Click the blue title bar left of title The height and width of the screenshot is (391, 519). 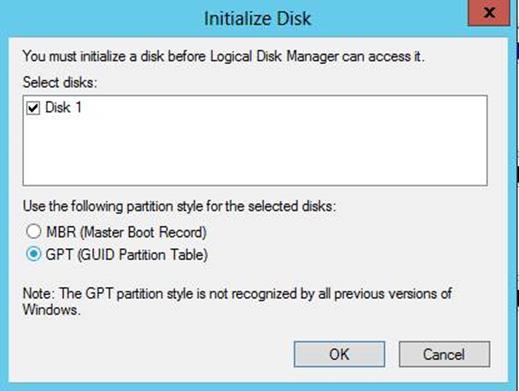point(100,18)
